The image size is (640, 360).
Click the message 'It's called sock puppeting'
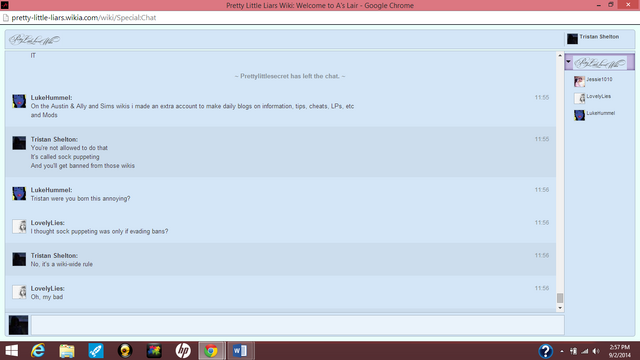tap(65, 157)
